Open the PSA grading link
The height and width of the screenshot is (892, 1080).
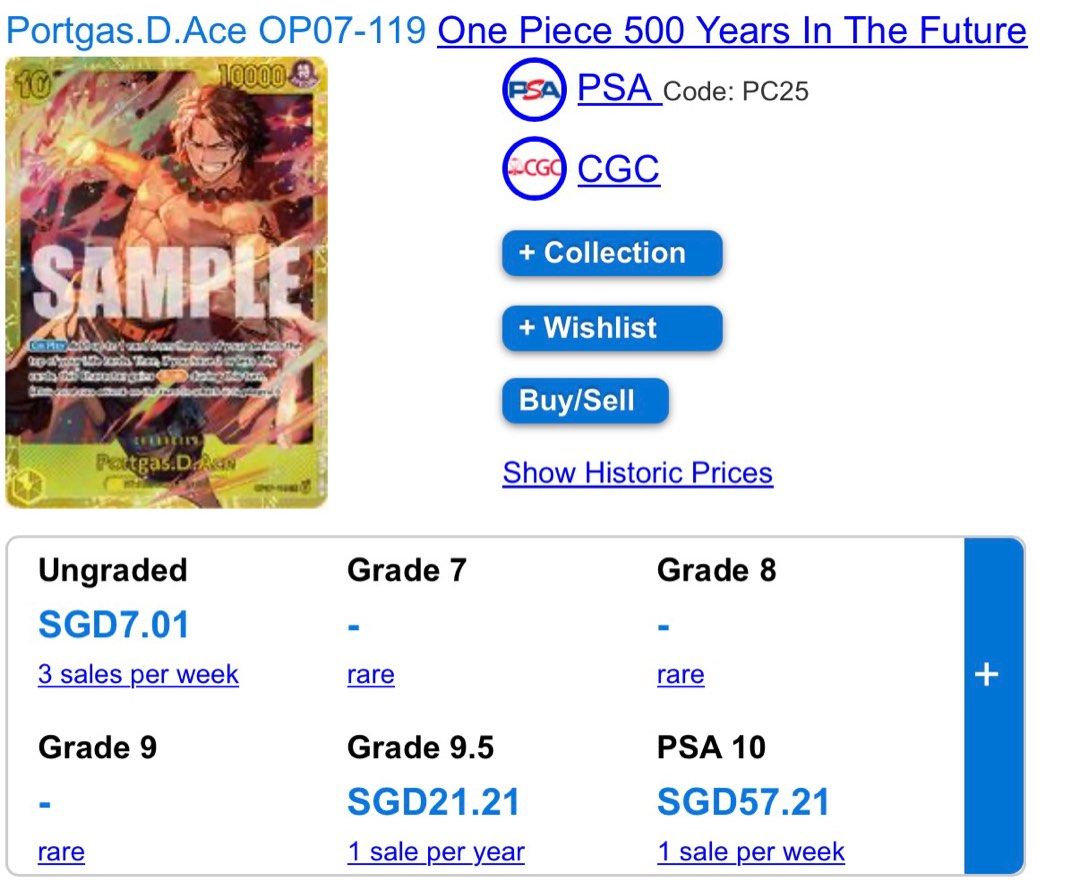pos(617,89)
